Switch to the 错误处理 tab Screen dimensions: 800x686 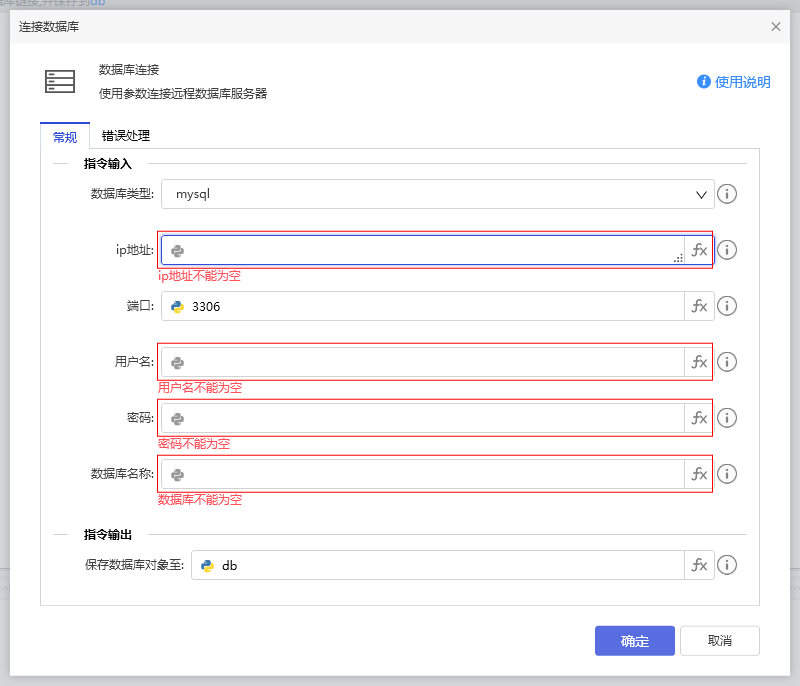tap(126, 136)
